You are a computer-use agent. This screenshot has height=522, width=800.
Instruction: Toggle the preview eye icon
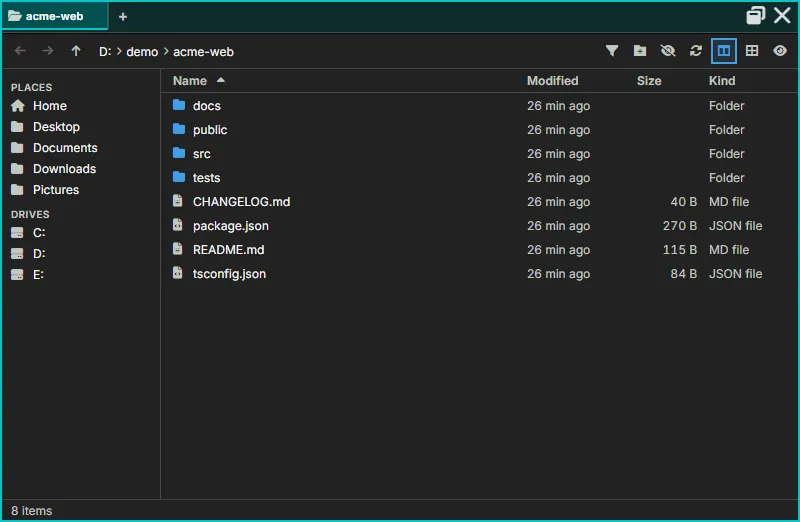(780, 51)
